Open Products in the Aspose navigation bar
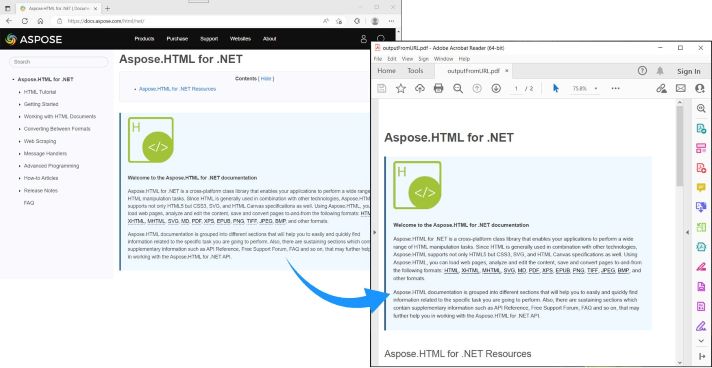 [144, 39]
